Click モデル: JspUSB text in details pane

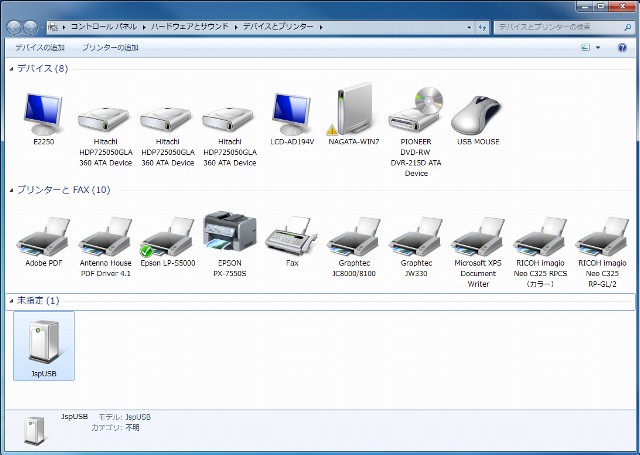(x=124, y=417)
